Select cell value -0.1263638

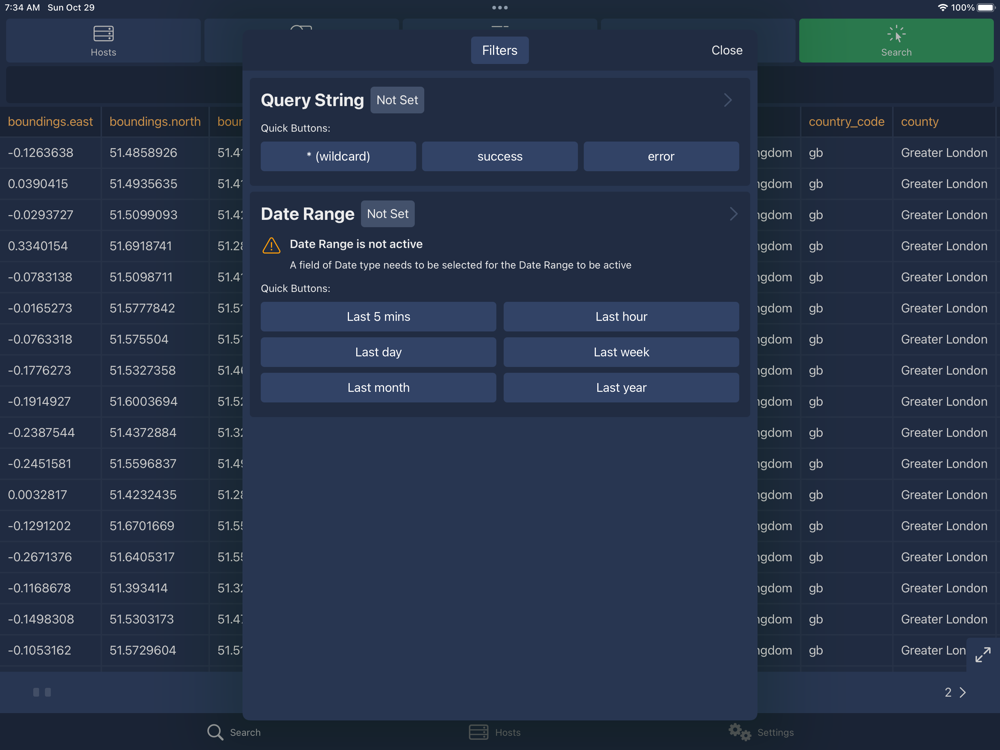pos(41,153)
